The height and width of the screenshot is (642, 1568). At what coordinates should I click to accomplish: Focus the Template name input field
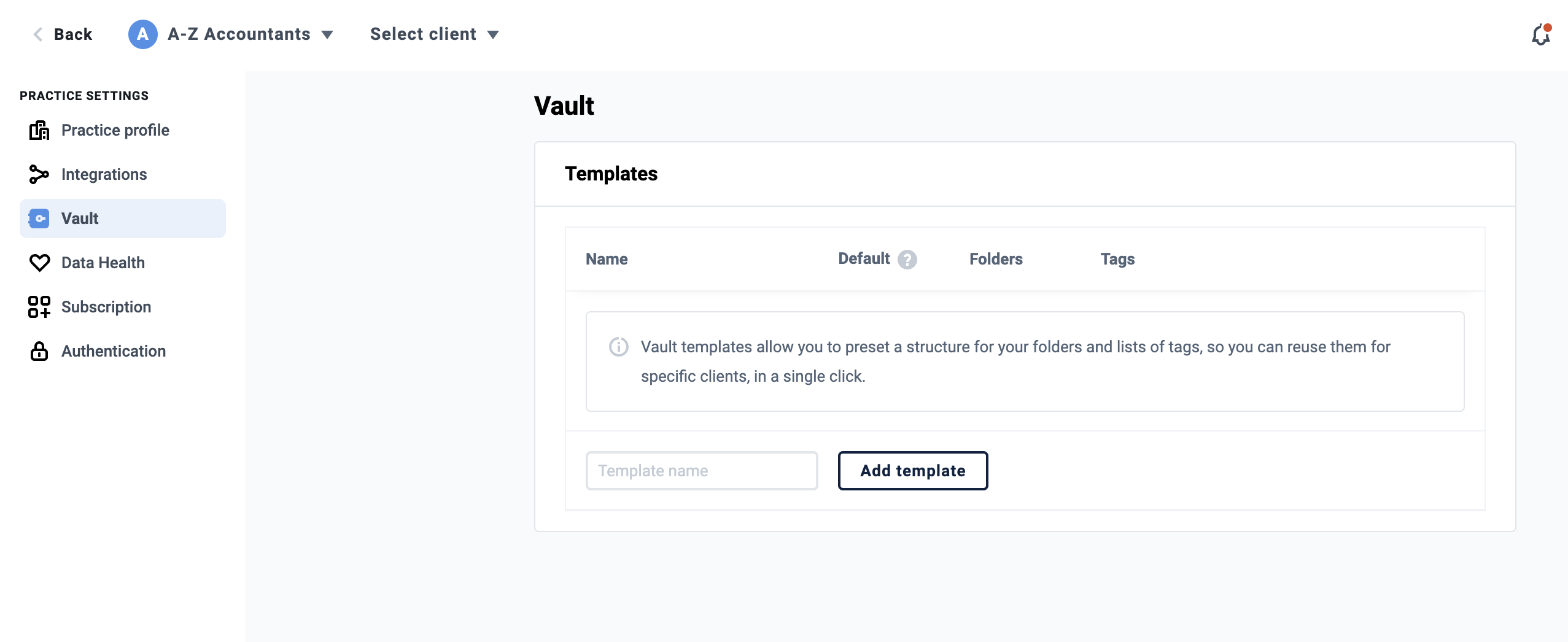click(702, 471)
